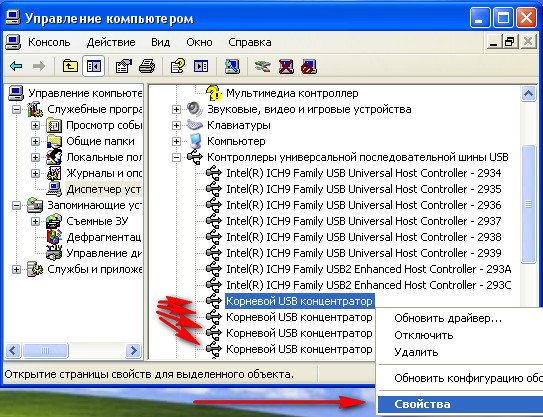
Task: Click Scan for hardware changes icon
Action: tap(232, 66)
